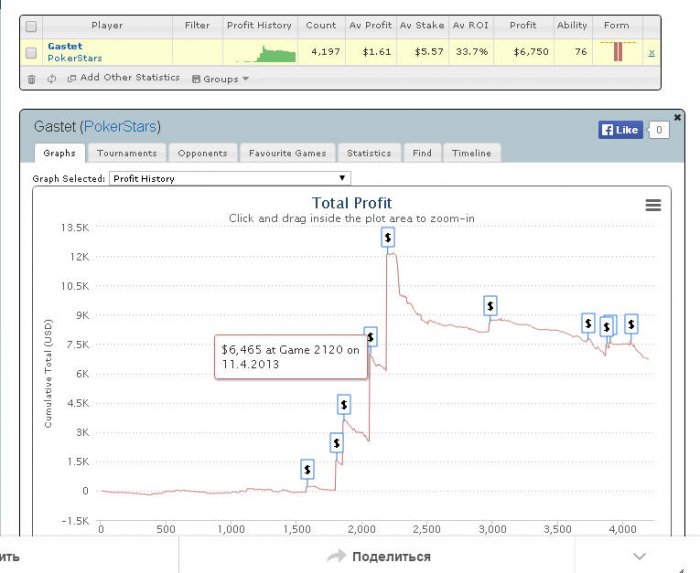Image resolution: width=700 pixels, height=573 pixels.
Task: Open the Graph Selected dropdown
Action: point(230,179)
